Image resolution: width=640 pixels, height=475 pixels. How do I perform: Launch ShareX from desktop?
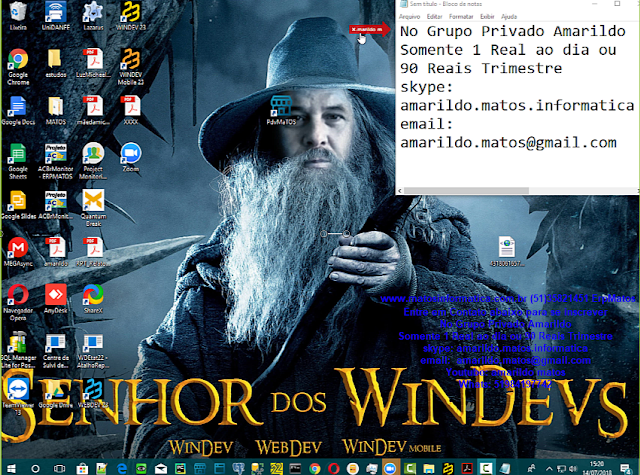(x=93, y=299)
